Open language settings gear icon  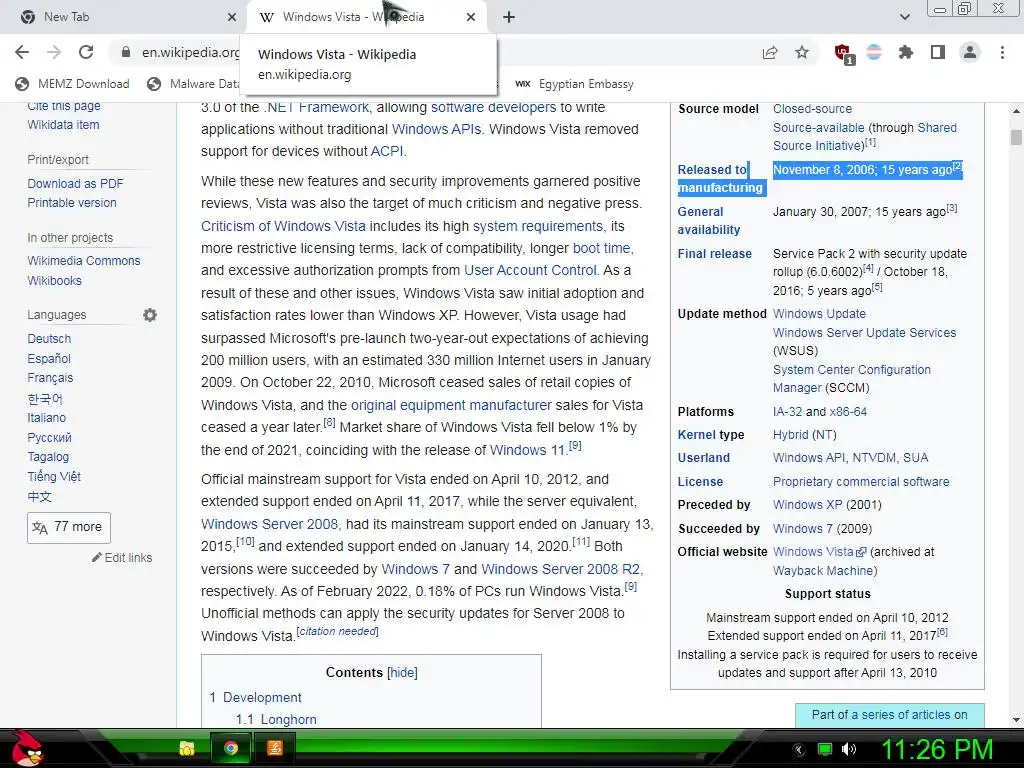click(x=150, y=315)
